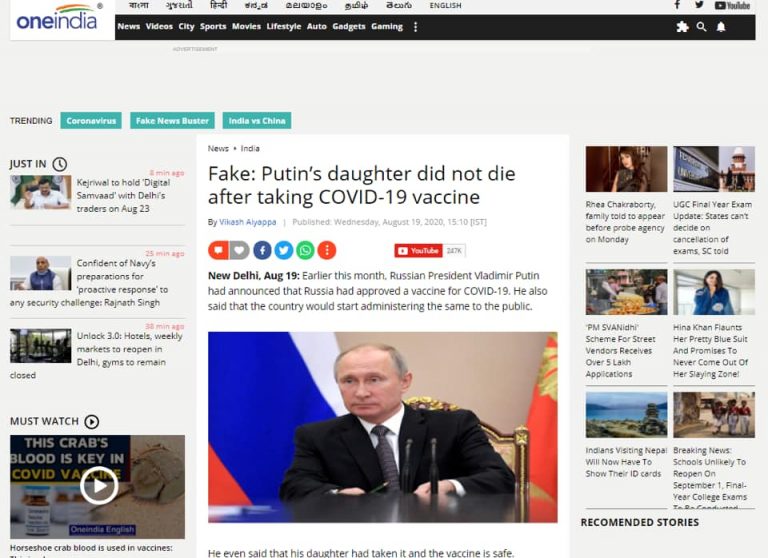Share article via Twitter share icon
Screen dimensions: 768x558
click(x=284, y=250)
